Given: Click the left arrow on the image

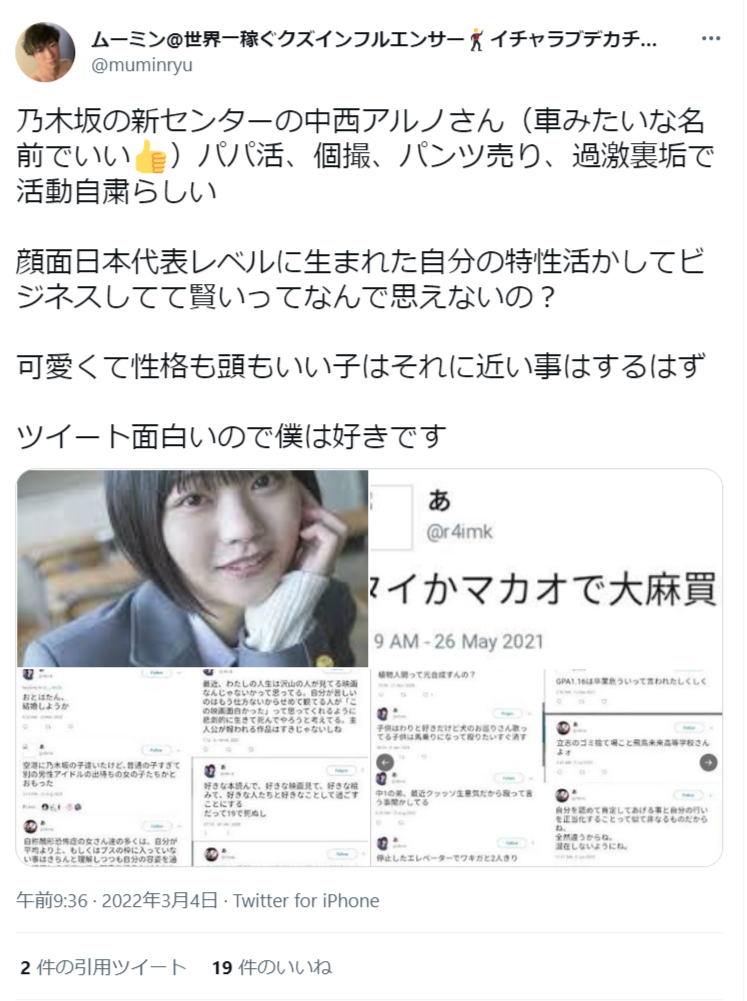Looking at the screenshot, I should 385,762.
